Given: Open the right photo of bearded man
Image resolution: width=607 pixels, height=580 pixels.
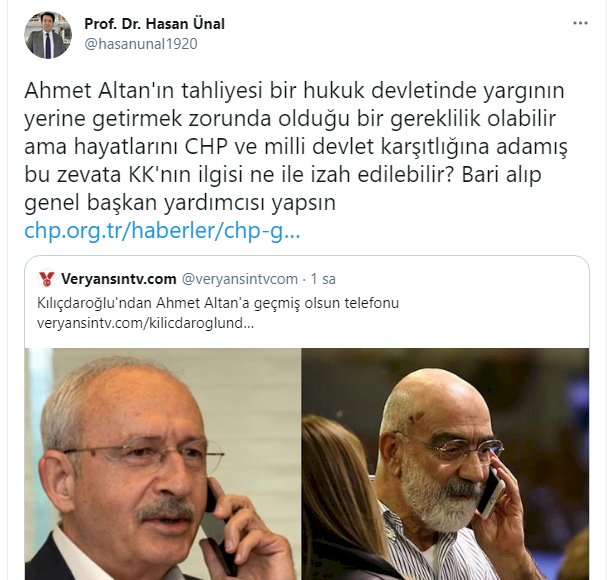Looking at the screenshot, I should click(446, 464).
